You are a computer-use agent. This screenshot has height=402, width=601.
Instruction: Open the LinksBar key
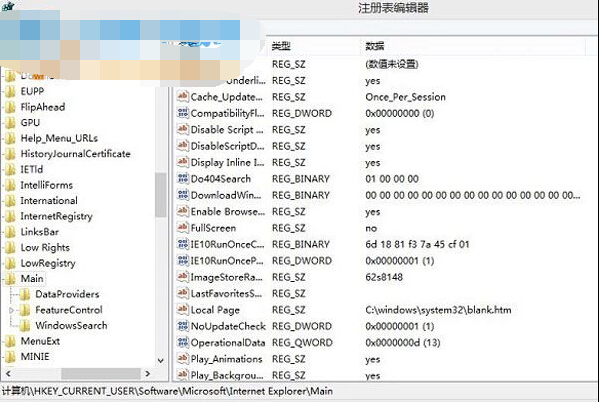[x=39, y=232]
